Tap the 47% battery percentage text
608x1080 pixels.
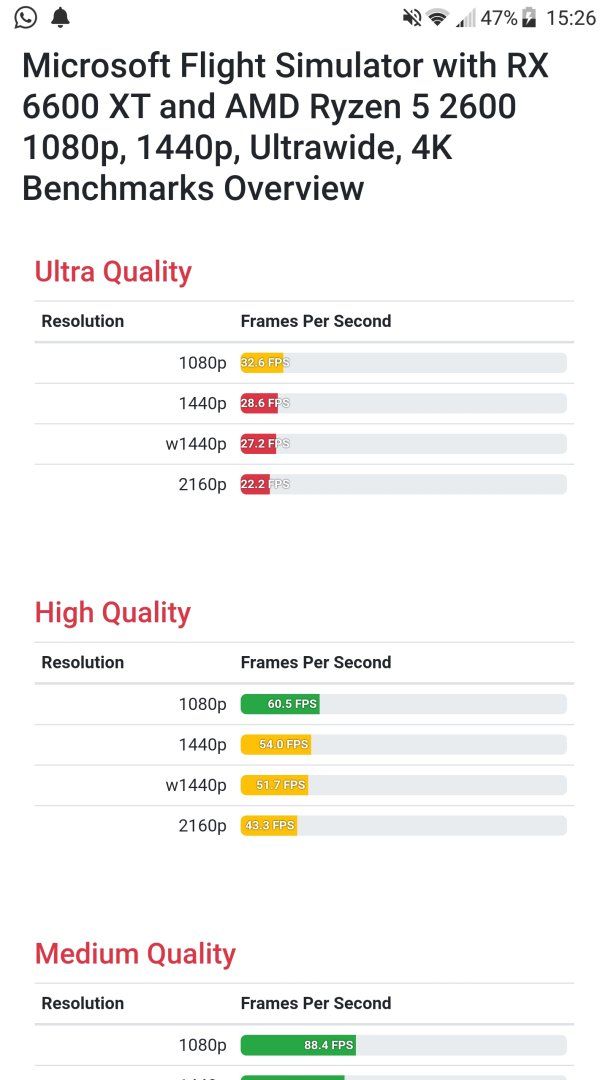[499, 17]
